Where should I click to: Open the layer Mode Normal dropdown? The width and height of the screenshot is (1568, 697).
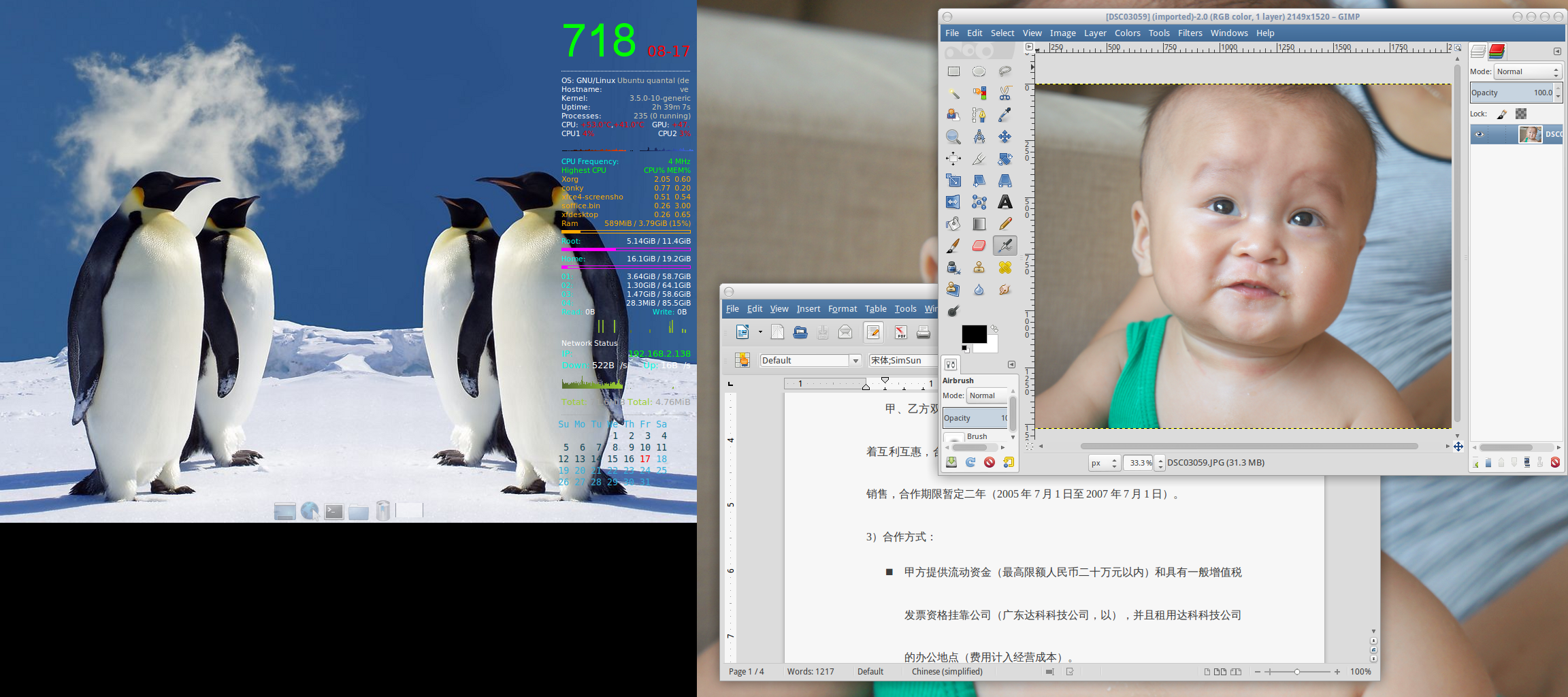pyautogui.click(x=1528, y=71)
